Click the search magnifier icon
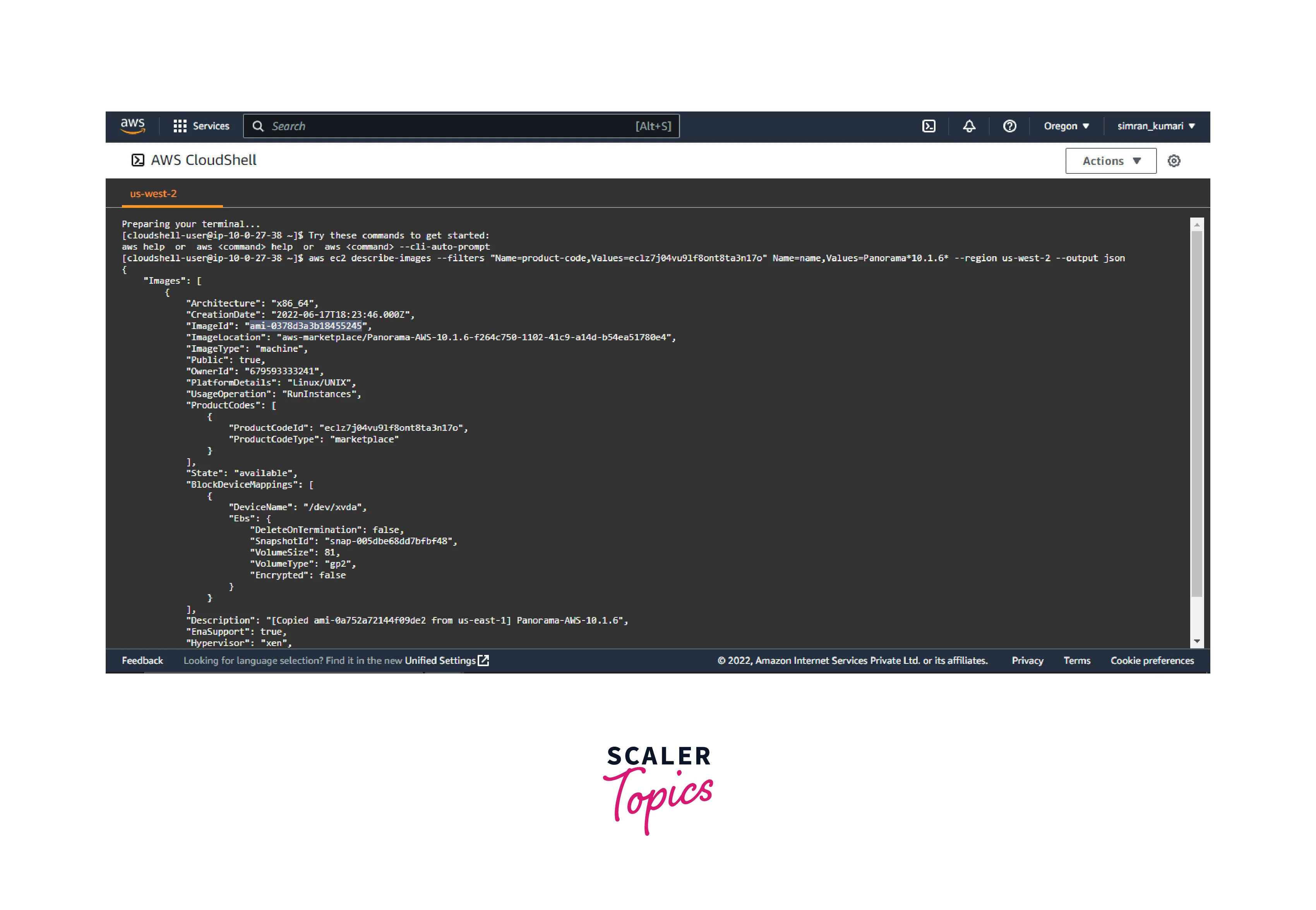Viewport: 1316px width, 910px height. 258,126
